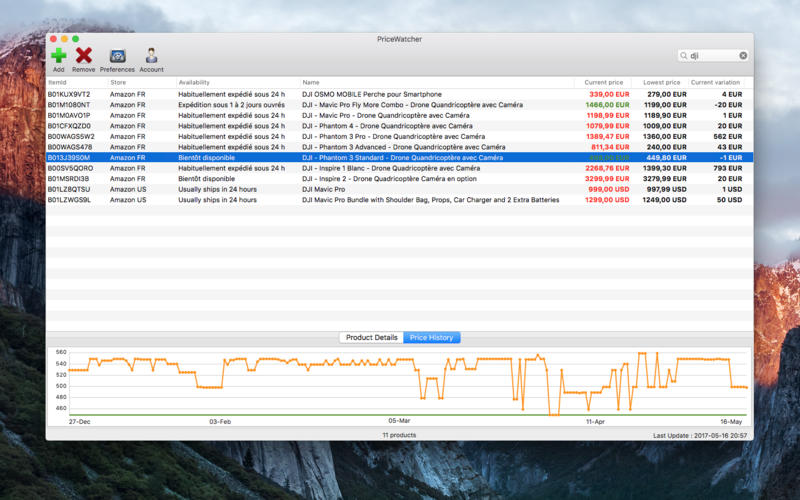The width and height of the screenshot is (800, 500).
Task: Click the 3299,99 EUR current price
Action: (x=607, y=179)
